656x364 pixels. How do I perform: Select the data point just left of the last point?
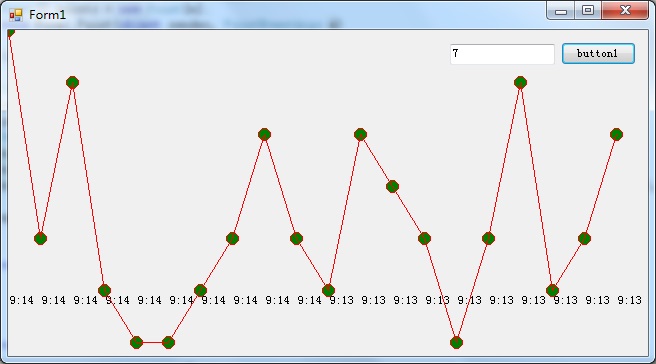coord(584,238)
